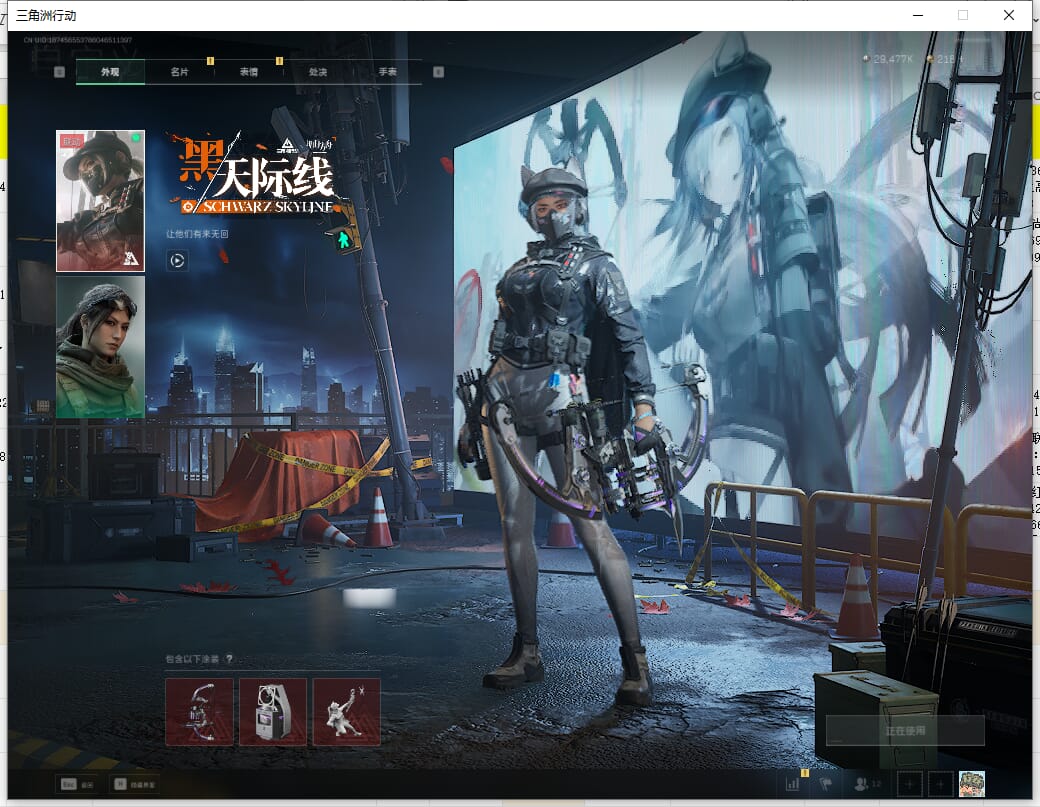Viewport: 1040px width, 807px height.
Task: Add teammate in second plus slot
Action: pos(940,784)
